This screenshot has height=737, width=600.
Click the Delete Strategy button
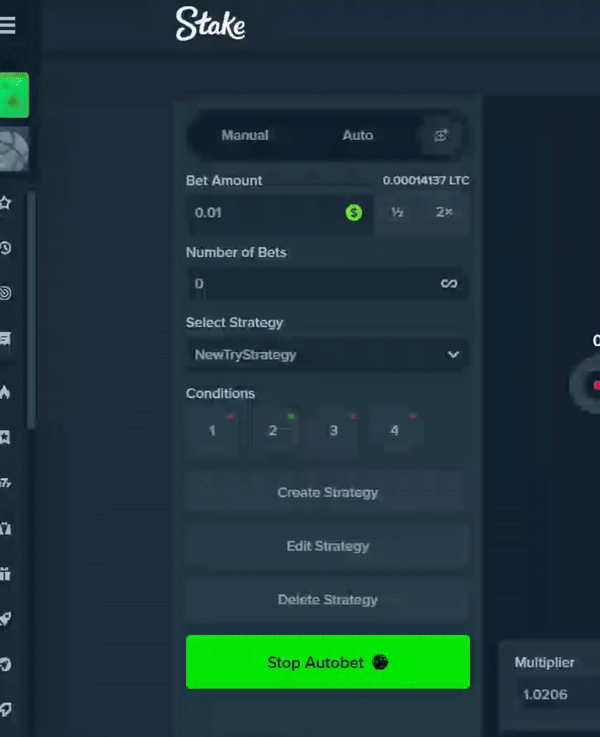[327, 600]
